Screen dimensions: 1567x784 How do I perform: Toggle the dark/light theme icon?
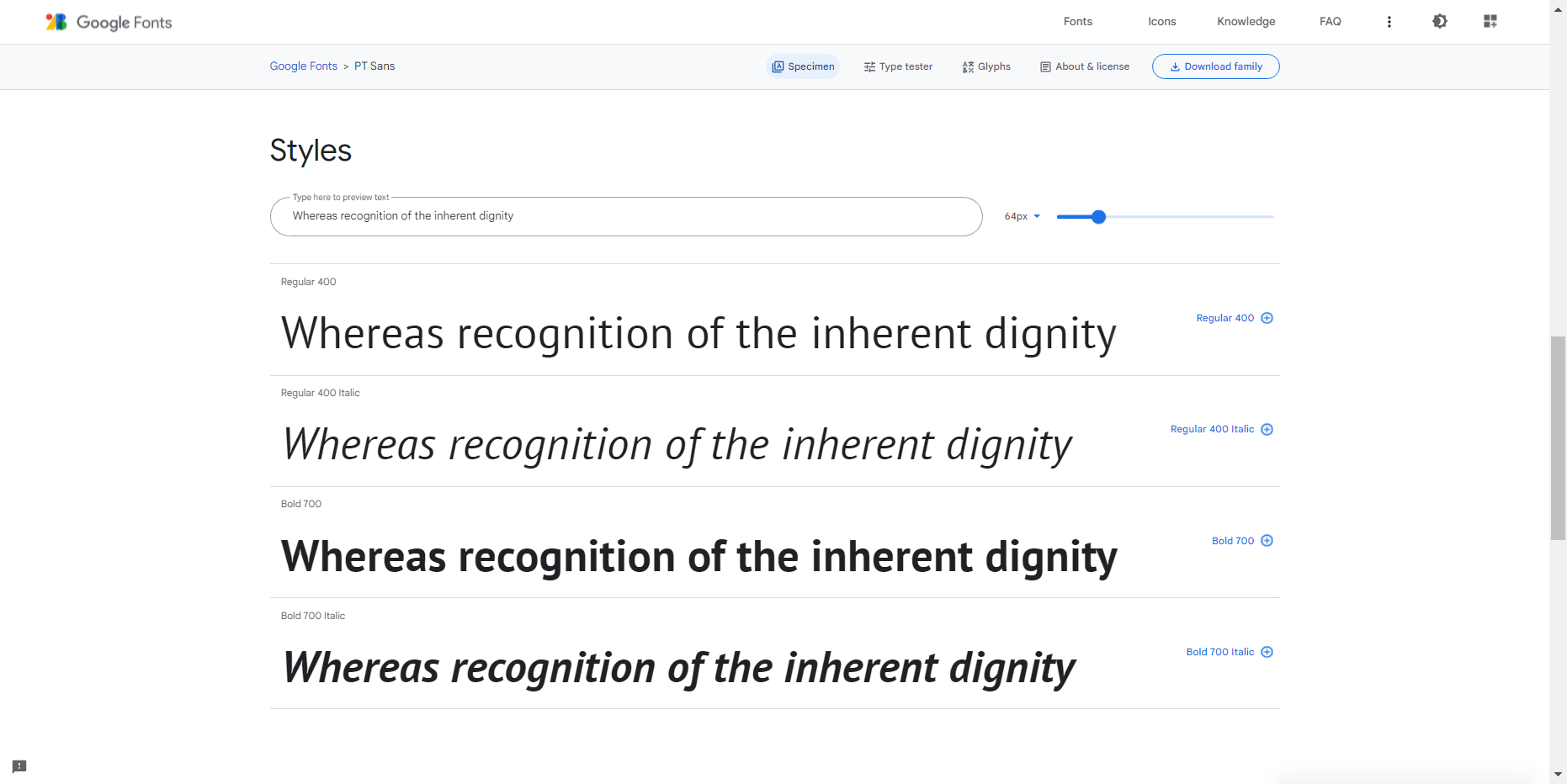[1439, 22]
